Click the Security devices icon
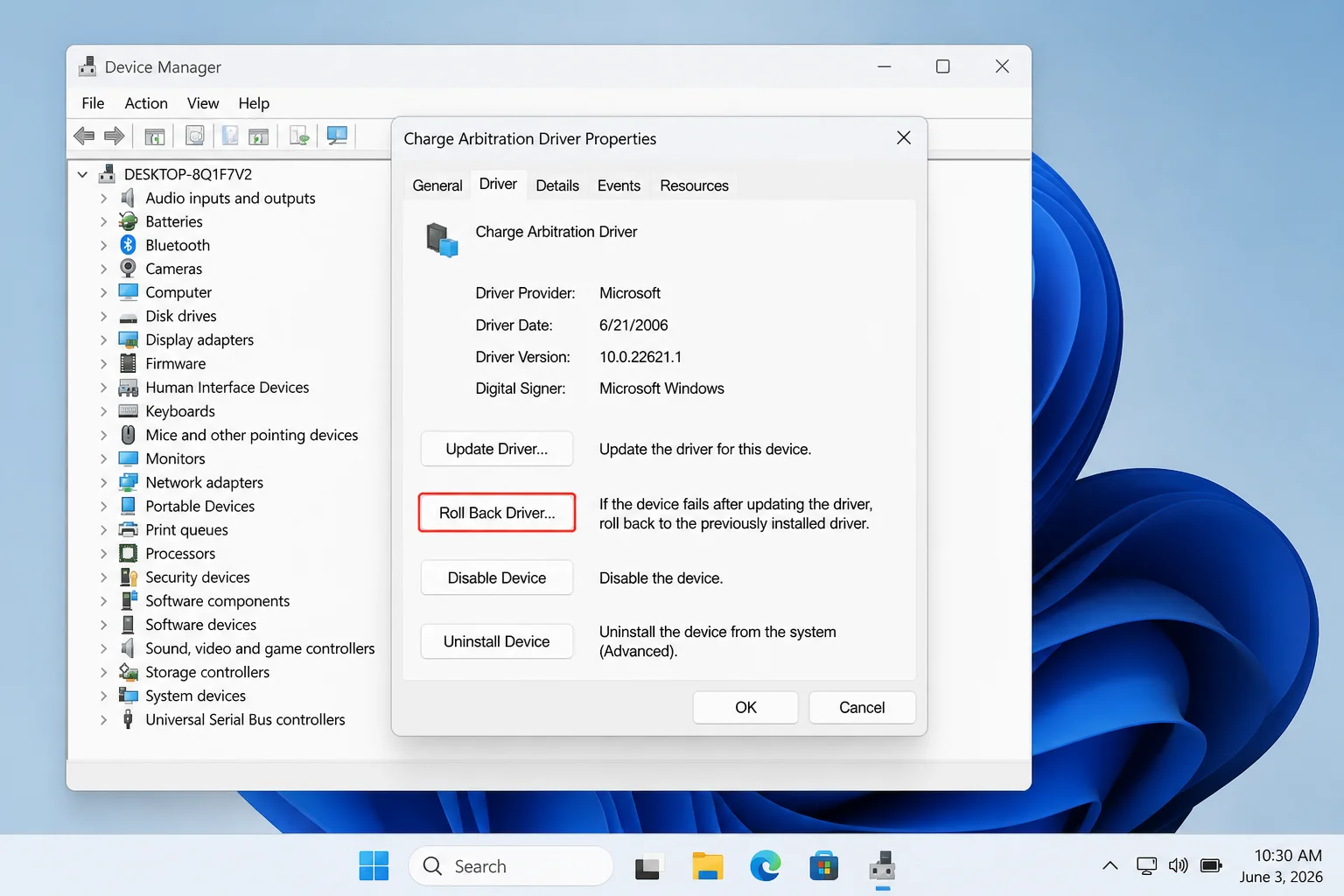This screenshot has width=1344, height=896. click(129, 577)
